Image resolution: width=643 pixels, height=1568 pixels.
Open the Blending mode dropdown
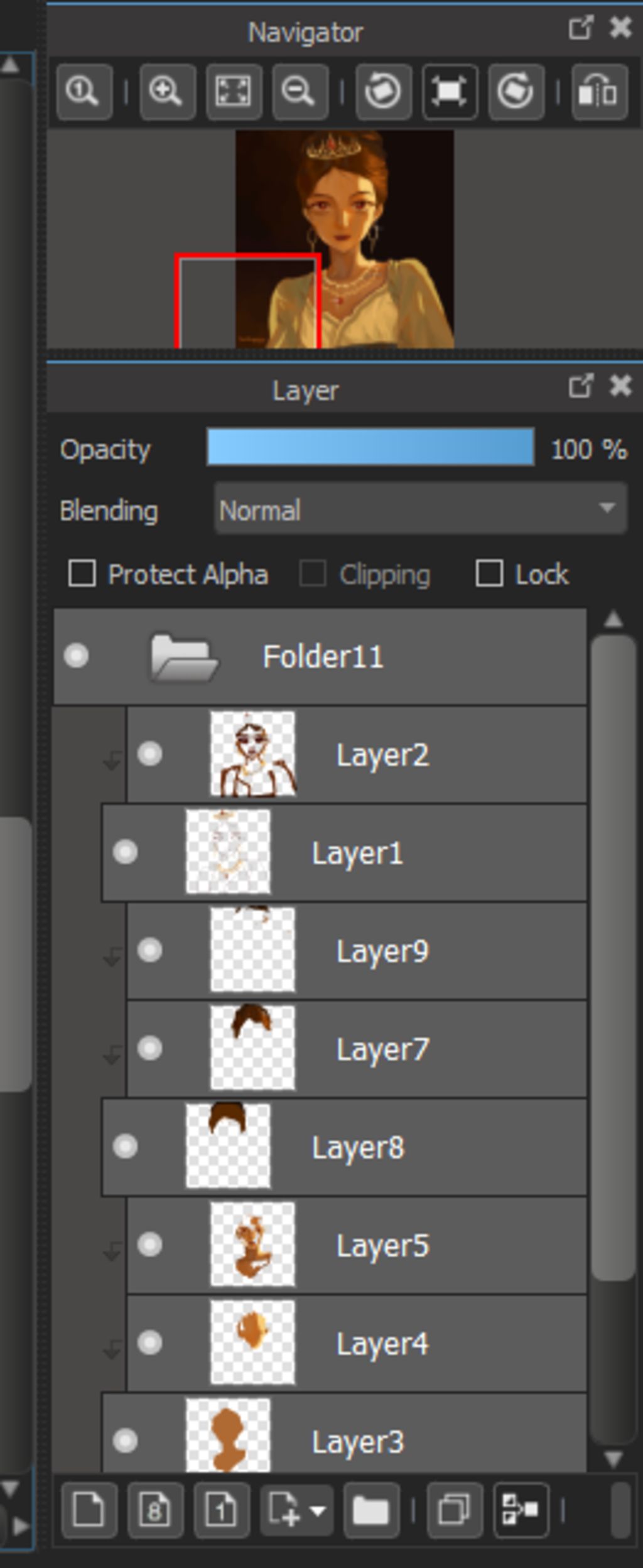[x=420, y=509]
